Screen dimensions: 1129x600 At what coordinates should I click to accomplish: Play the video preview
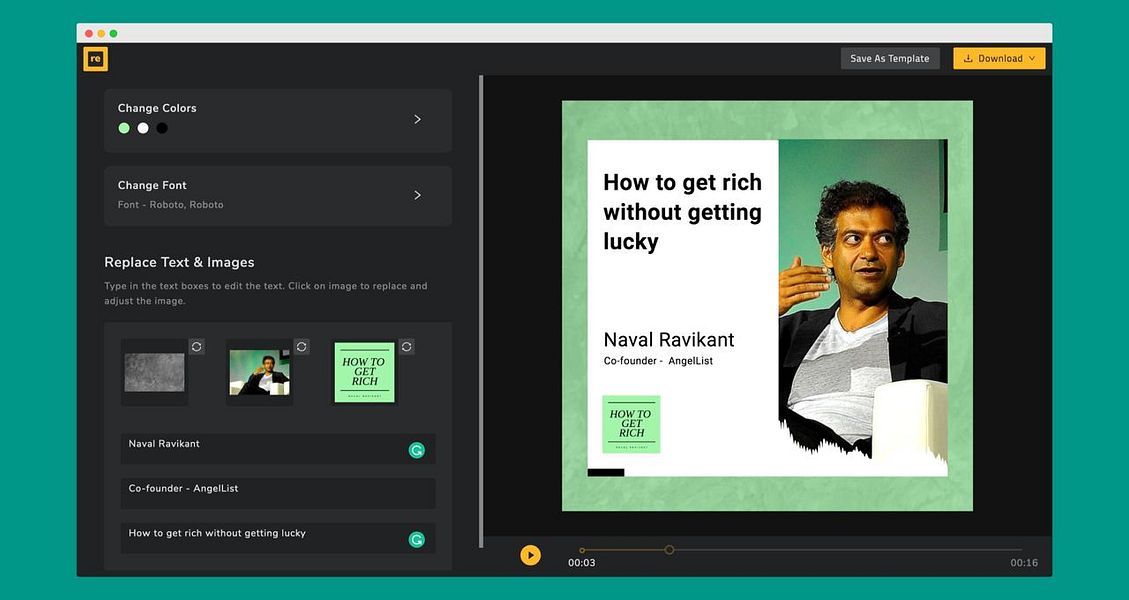(x=530, y=554)
